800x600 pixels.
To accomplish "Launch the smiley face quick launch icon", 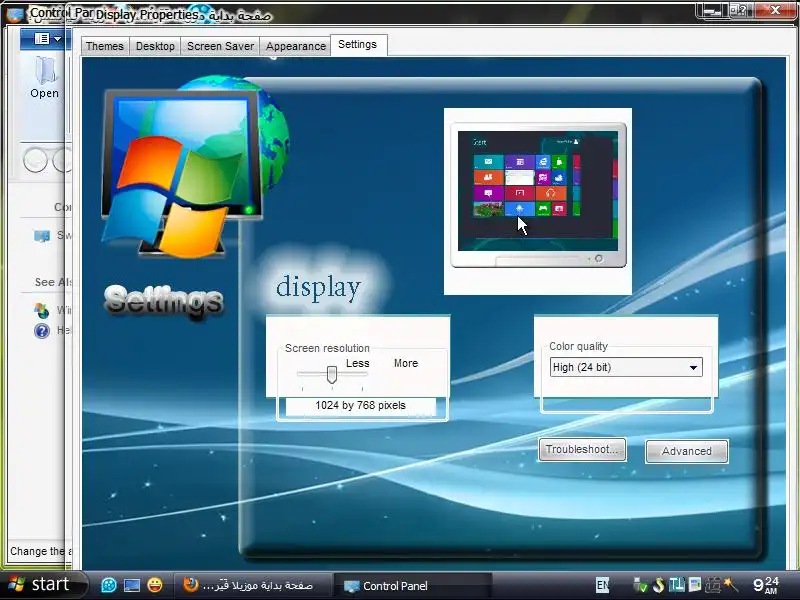I will tap(155, 585).
